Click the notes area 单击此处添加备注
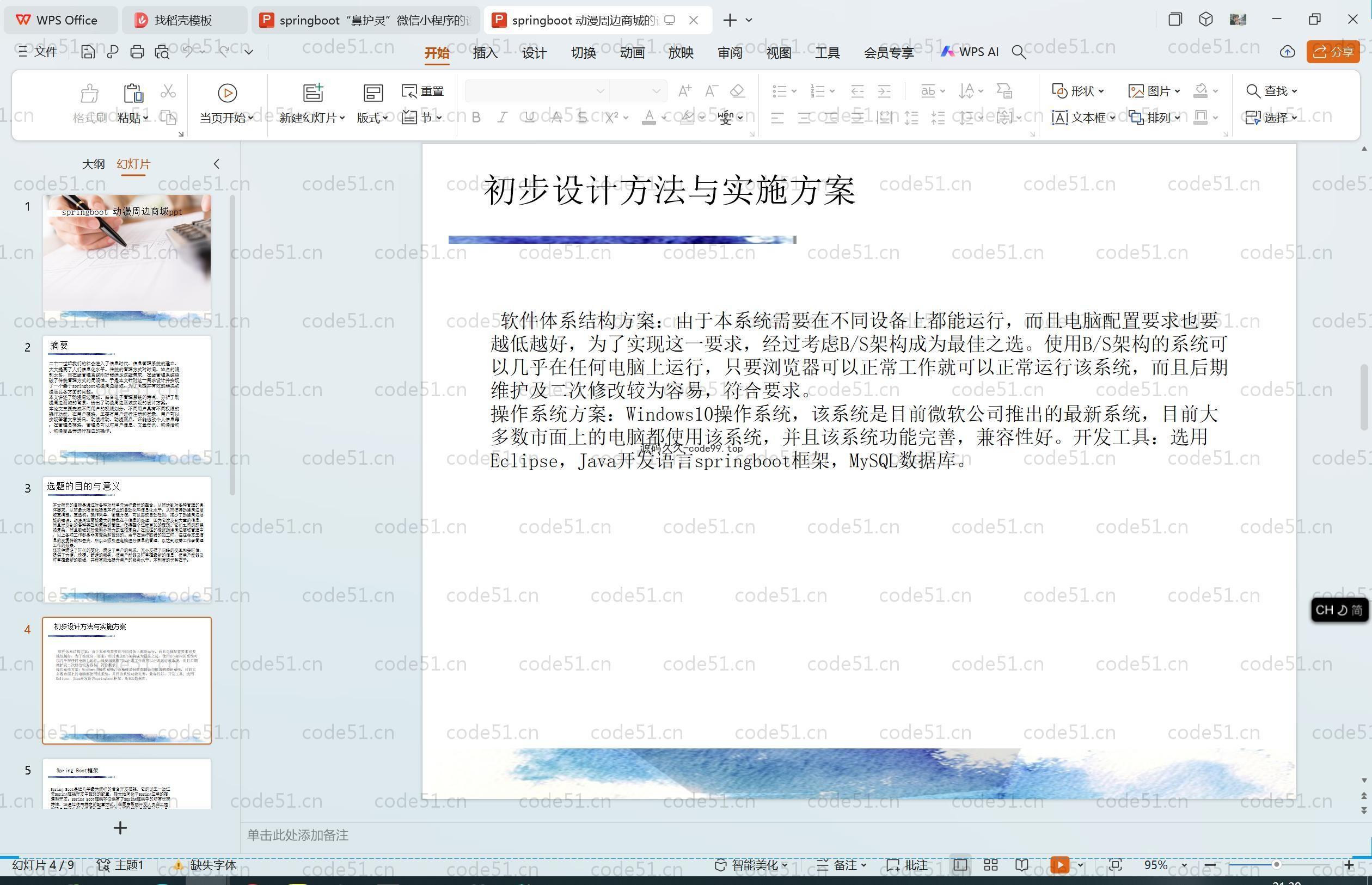This screenshot has width=1372, height=885. point(298,835)
